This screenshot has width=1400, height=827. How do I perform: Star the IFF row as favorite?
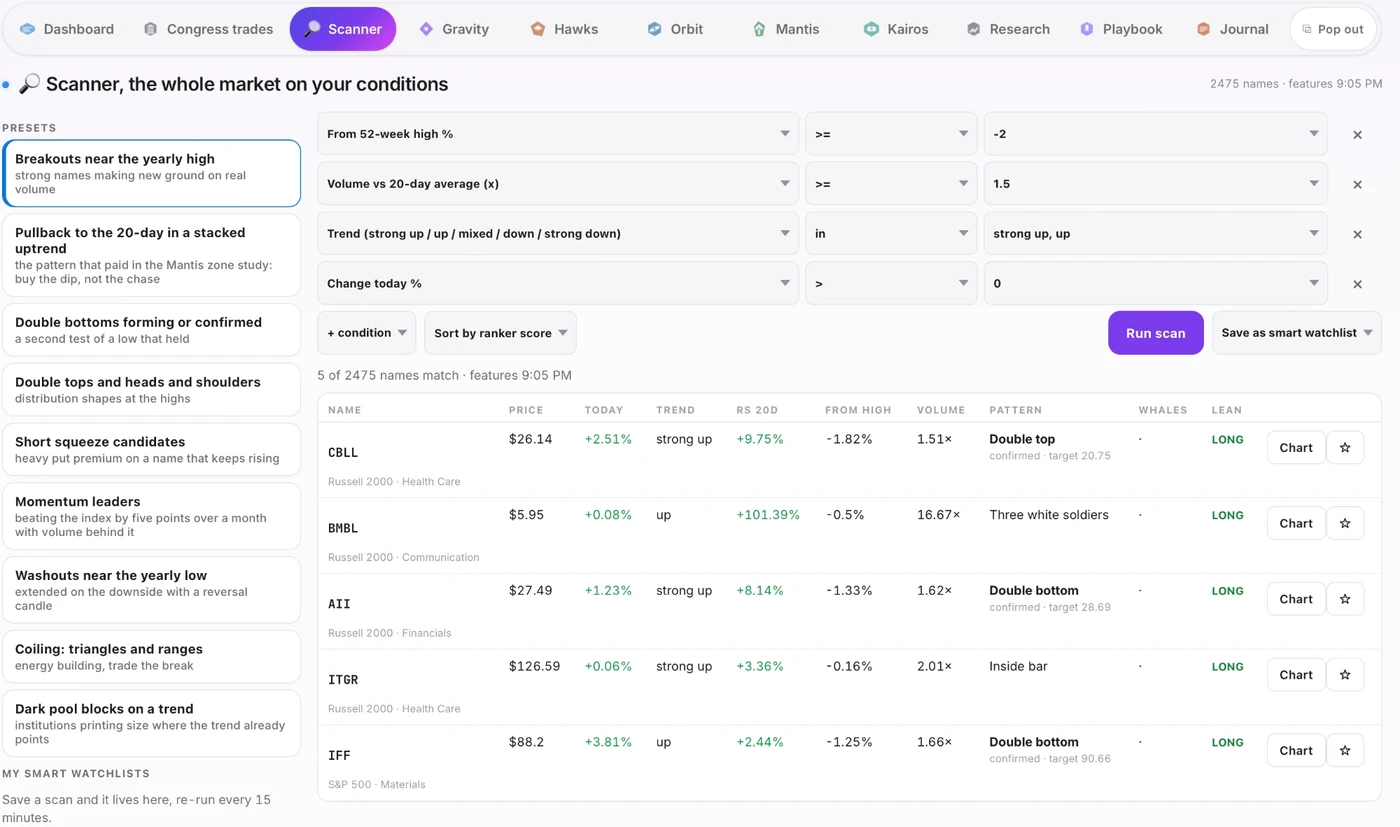click(1345, 750)
